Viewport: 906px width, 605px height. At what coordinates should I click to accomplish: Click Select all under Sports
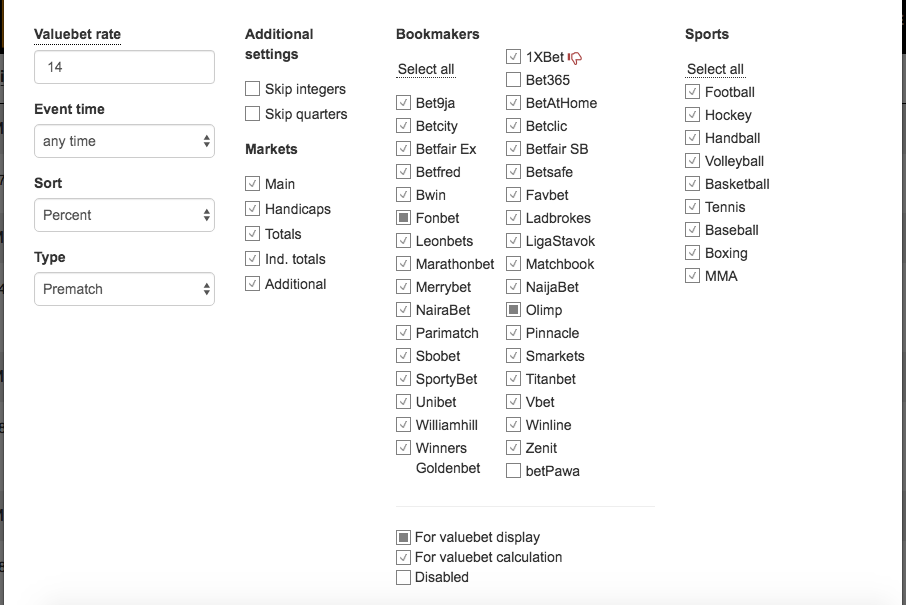coord(715,69)
